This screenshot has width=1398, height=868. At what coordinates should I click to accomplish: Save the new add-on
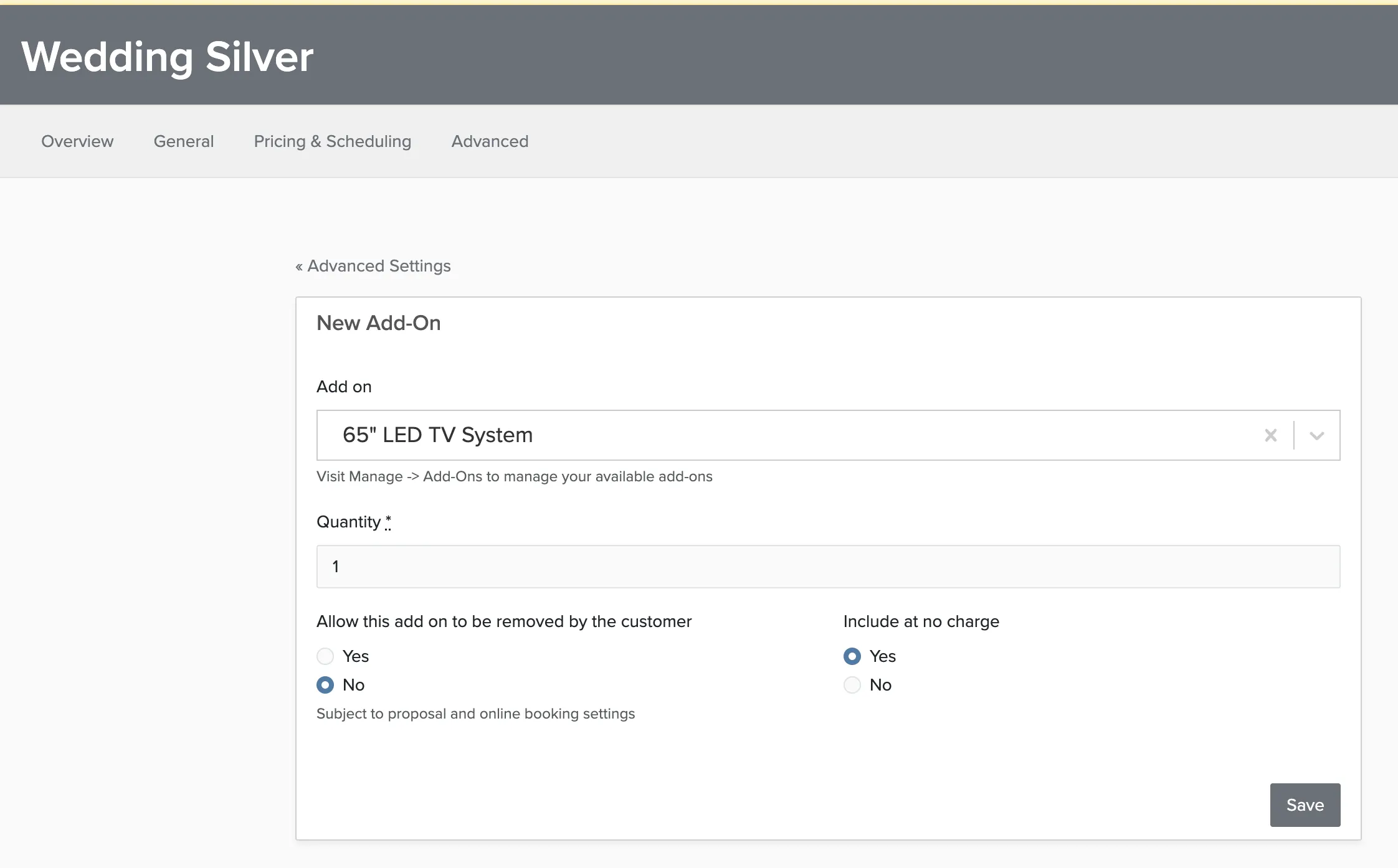(1305, 805)
